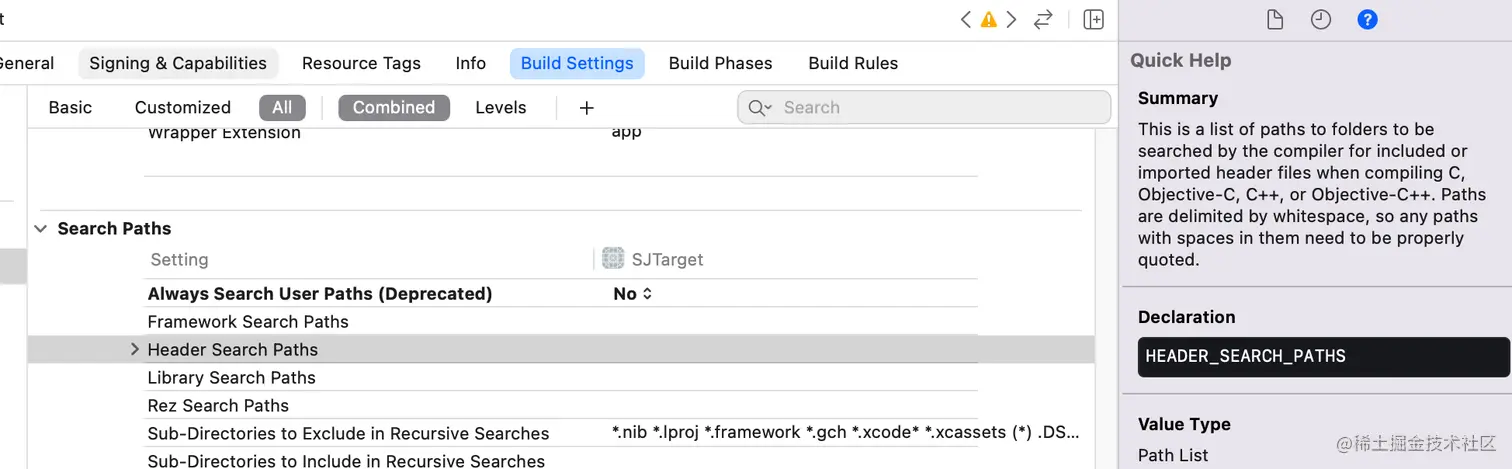Screen dimensions: 1512x469
Task: Open the Signing & Capabilities tab
Action: pyautogui.click(x=178, y=63)
